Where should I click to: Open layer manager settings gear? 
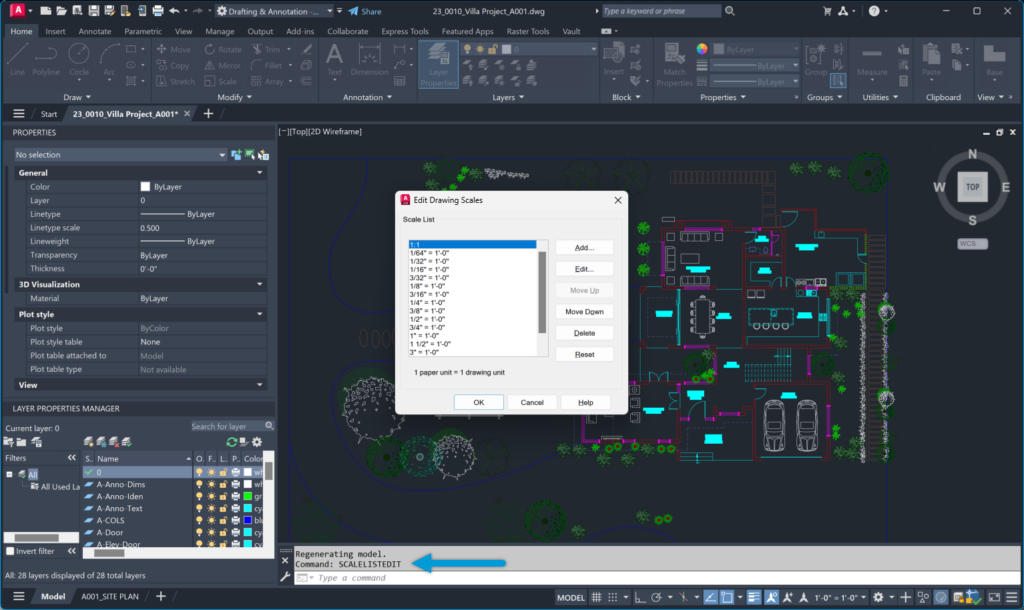click(257, 442)
